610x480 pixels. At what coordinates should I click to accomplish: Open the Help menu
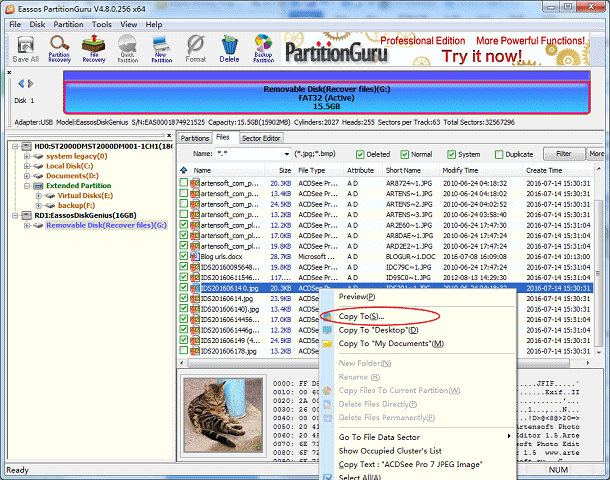(x=154, y=25)
